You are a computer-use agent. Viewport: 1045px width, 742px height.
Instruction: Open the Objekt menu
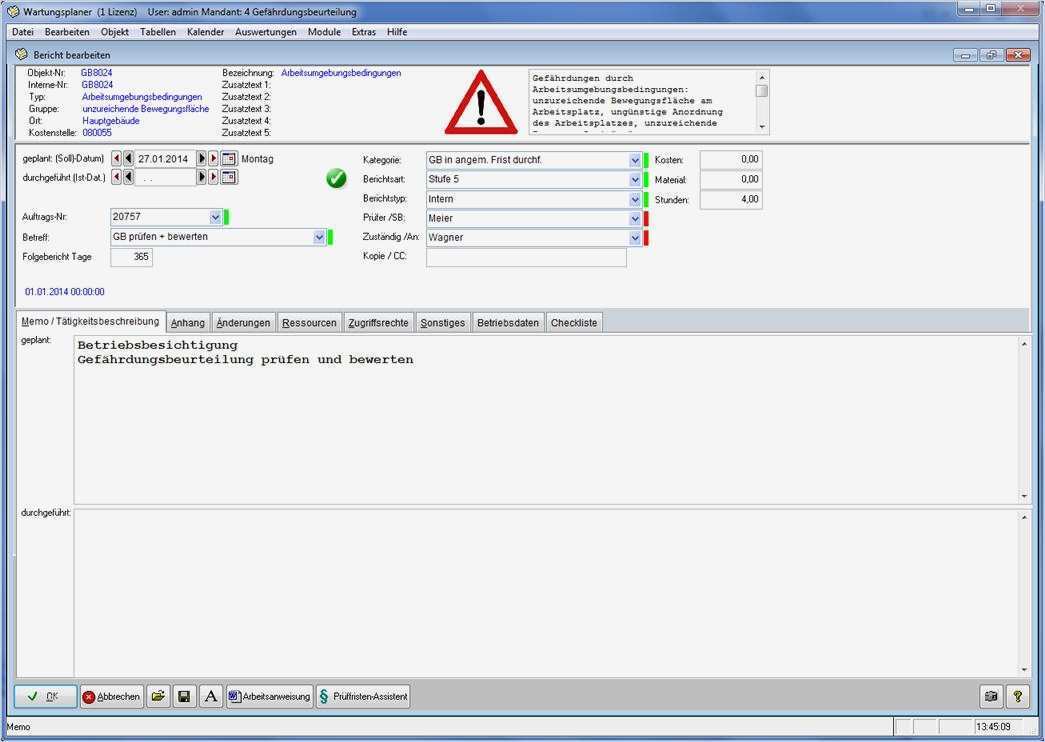(115, 31)
